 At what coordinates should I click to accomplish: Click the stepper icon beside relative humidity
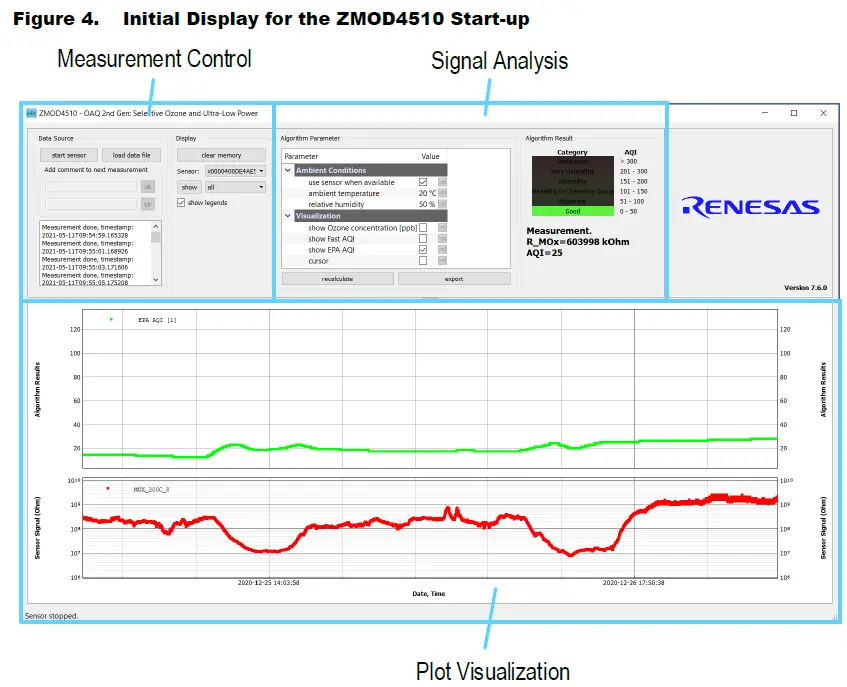tap(443, 202)
